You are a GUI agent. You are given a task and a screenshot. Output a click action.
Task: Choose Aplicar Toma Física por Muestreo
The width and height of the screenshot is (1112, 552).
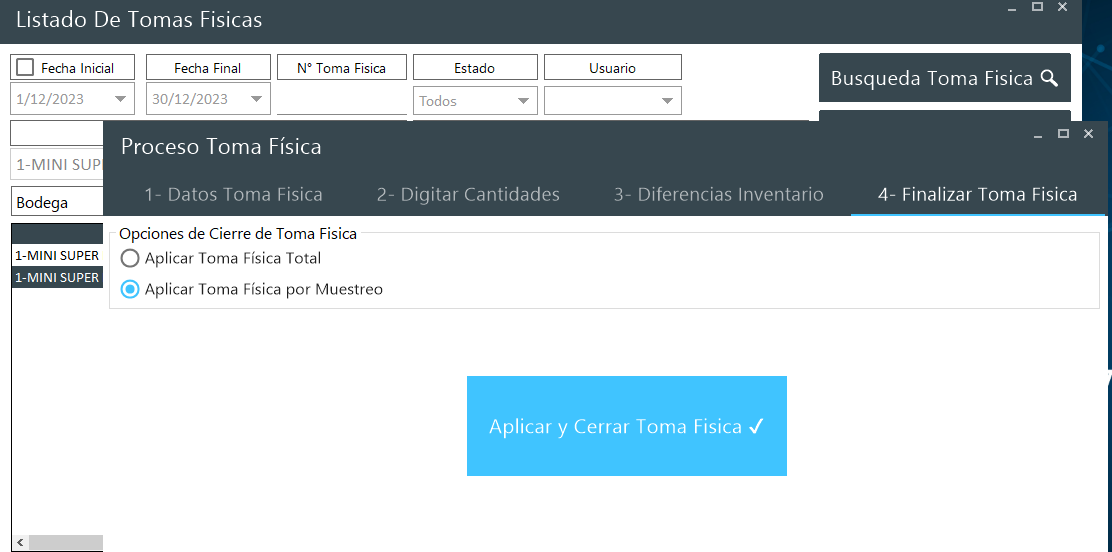130,290
